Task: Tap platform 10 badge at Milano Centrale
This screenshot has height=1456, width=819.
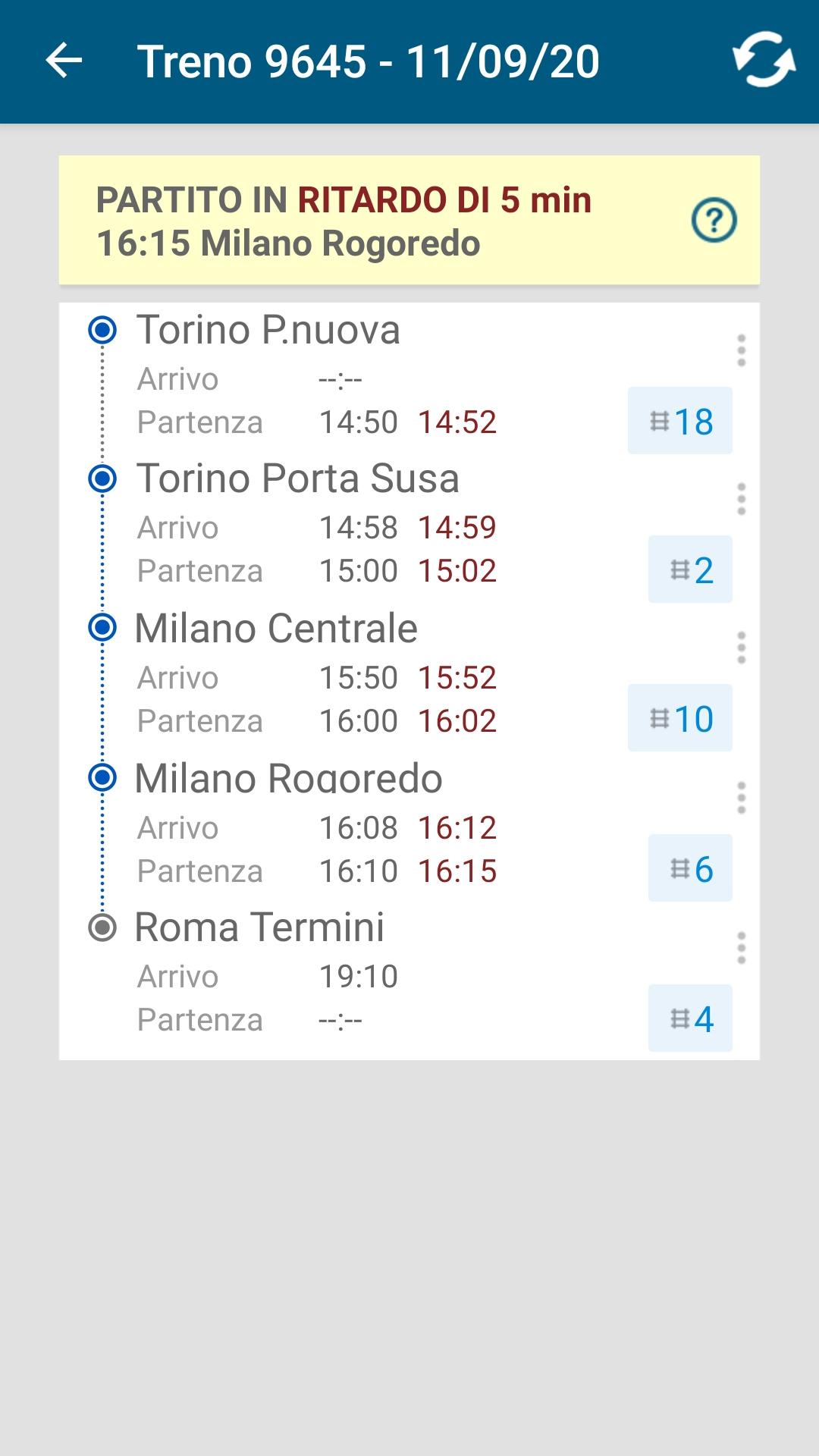Action: pyautogui.click(x=680, y=718)
